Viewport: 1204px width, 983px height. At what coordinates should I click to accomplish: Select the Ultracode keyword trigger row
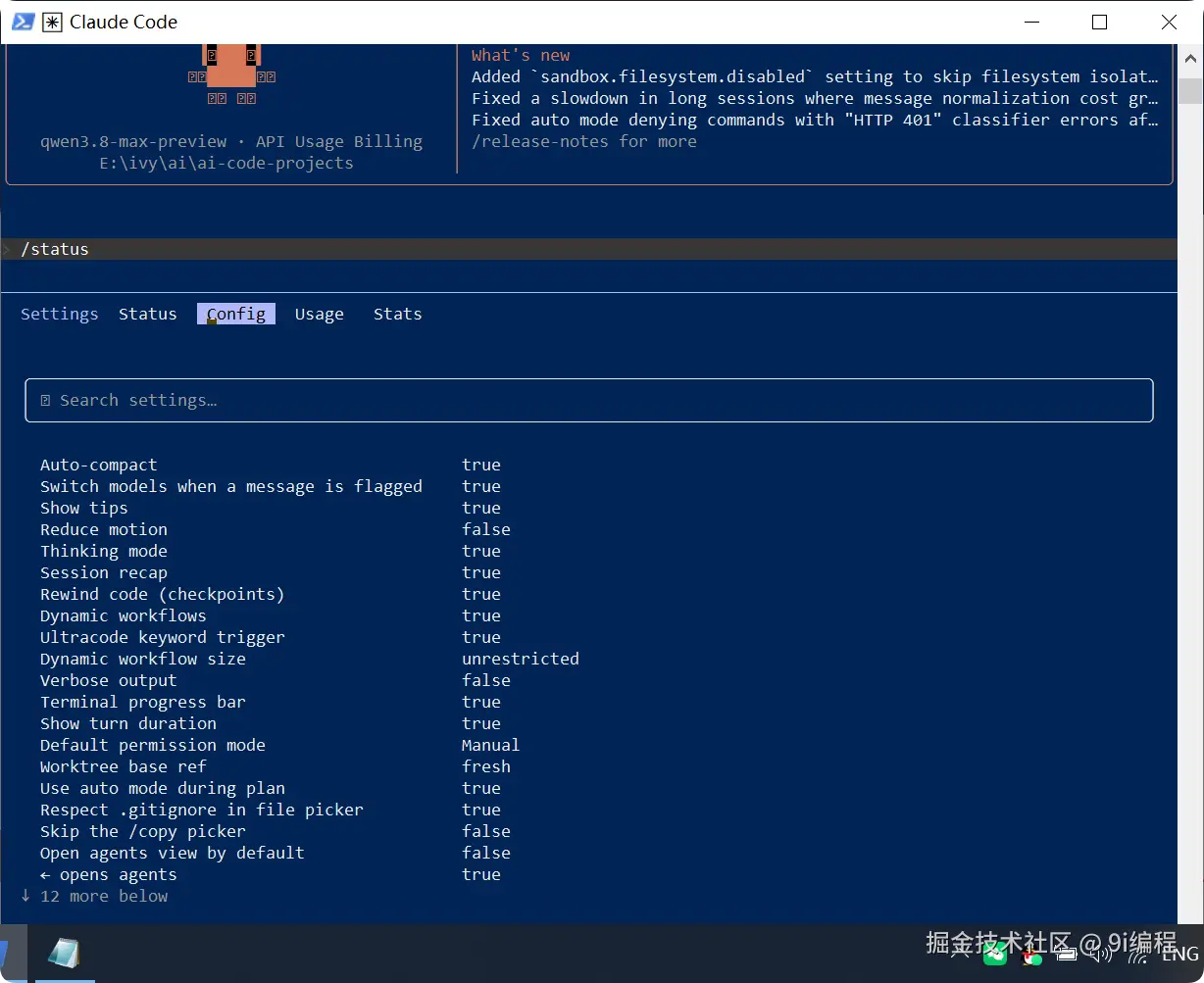(271, 637)
